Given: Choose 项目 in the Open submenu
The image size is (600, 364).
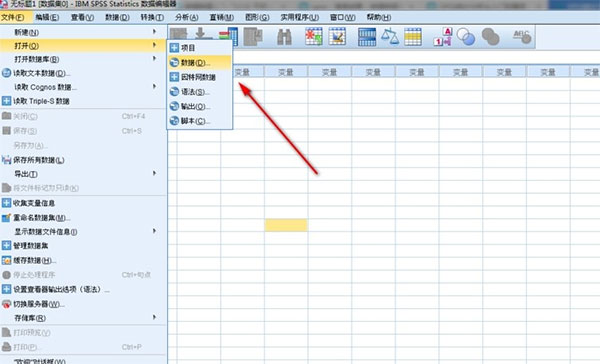Looking at the screenshot, I should coord(199,48).
